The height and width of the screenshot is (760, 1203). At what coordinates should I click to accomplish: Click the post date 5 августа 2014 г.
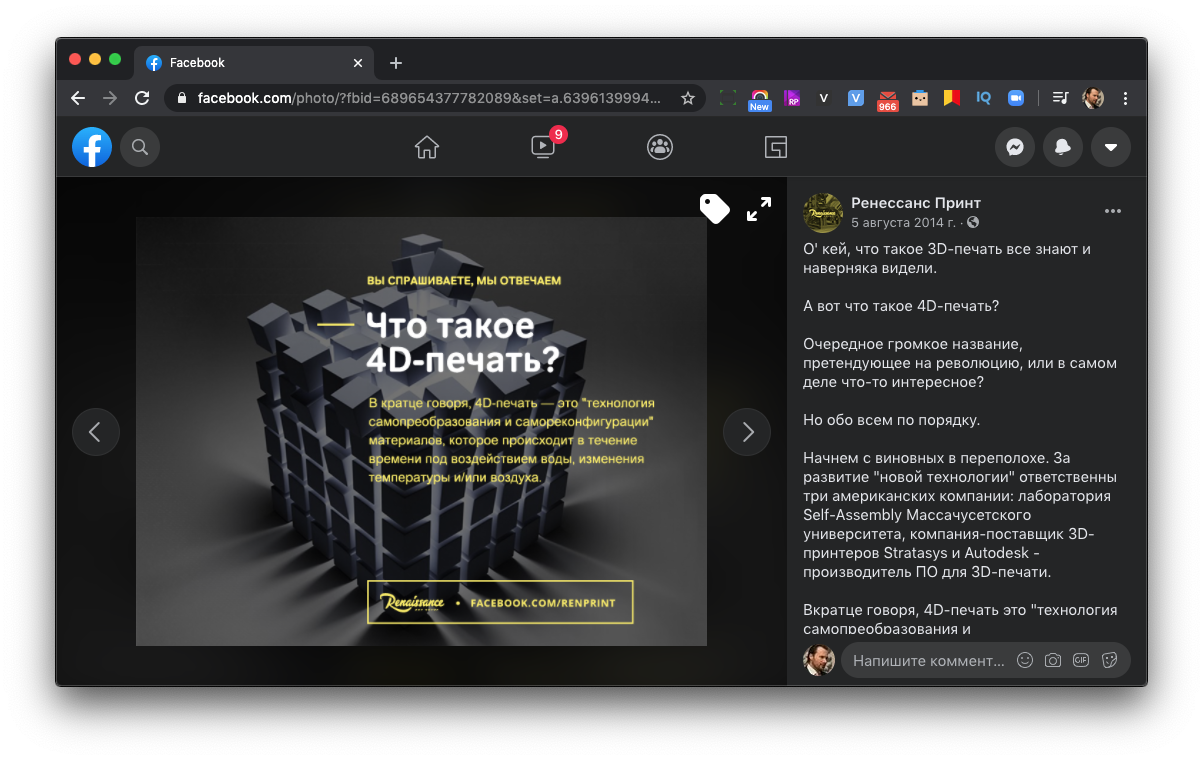pyautogui.click(x=903, y=222)
